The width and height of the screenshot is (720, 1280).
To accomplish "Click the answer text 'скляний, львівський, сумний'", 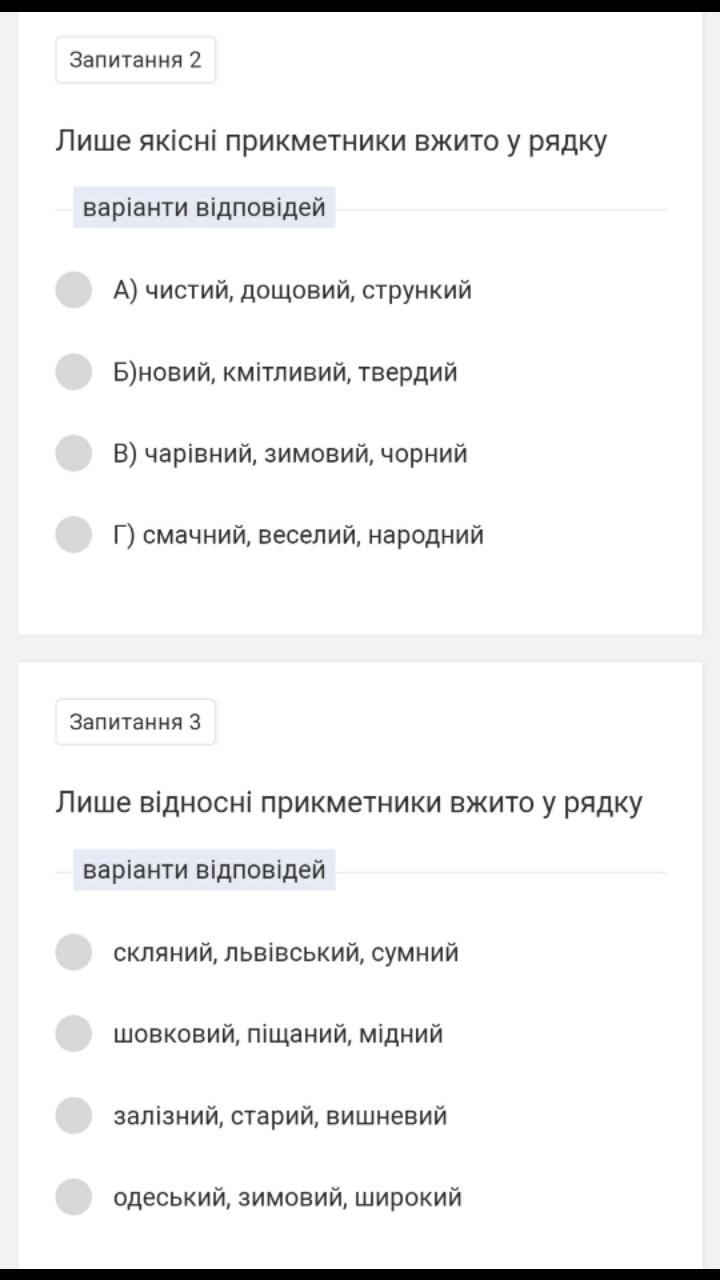I will (286, 952).
